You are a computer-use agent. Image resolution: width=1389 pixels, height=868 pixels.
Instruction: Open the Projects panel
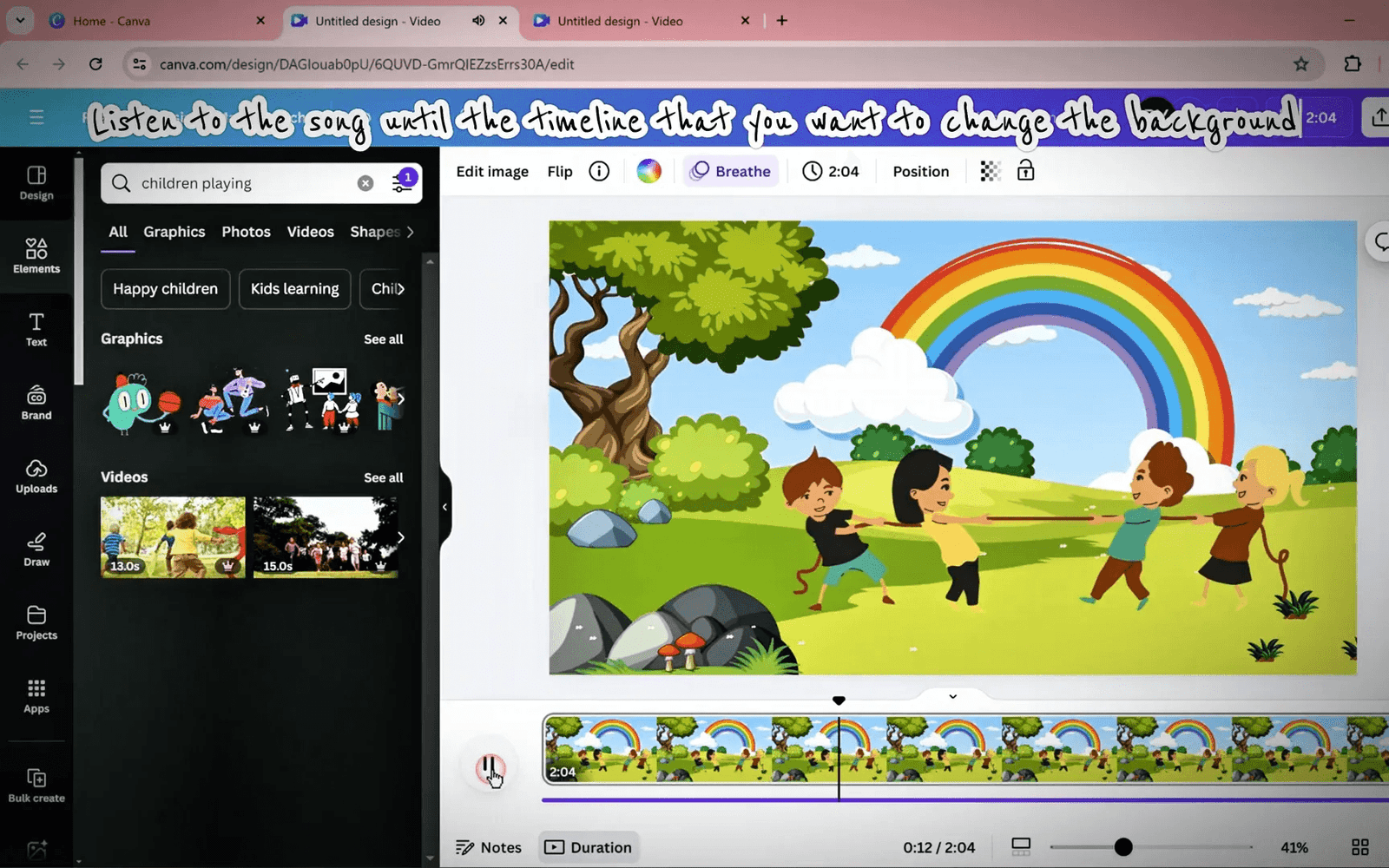click(x=36, y=623)
